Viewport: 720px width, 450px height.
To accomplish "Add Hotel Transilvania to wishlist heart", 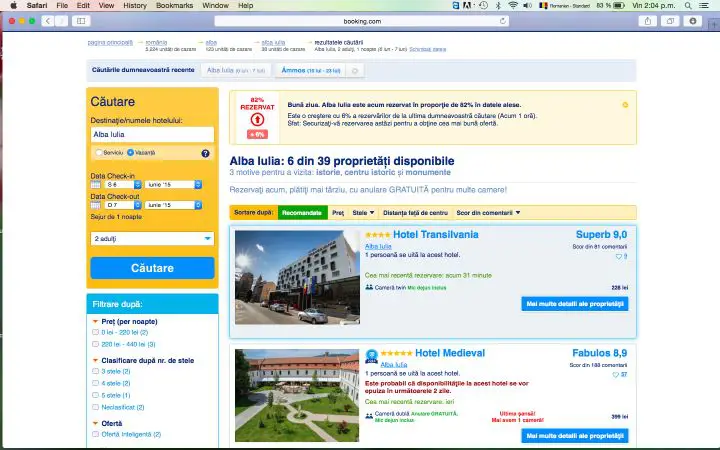I will pyautogui.click(x=619, y=257).
